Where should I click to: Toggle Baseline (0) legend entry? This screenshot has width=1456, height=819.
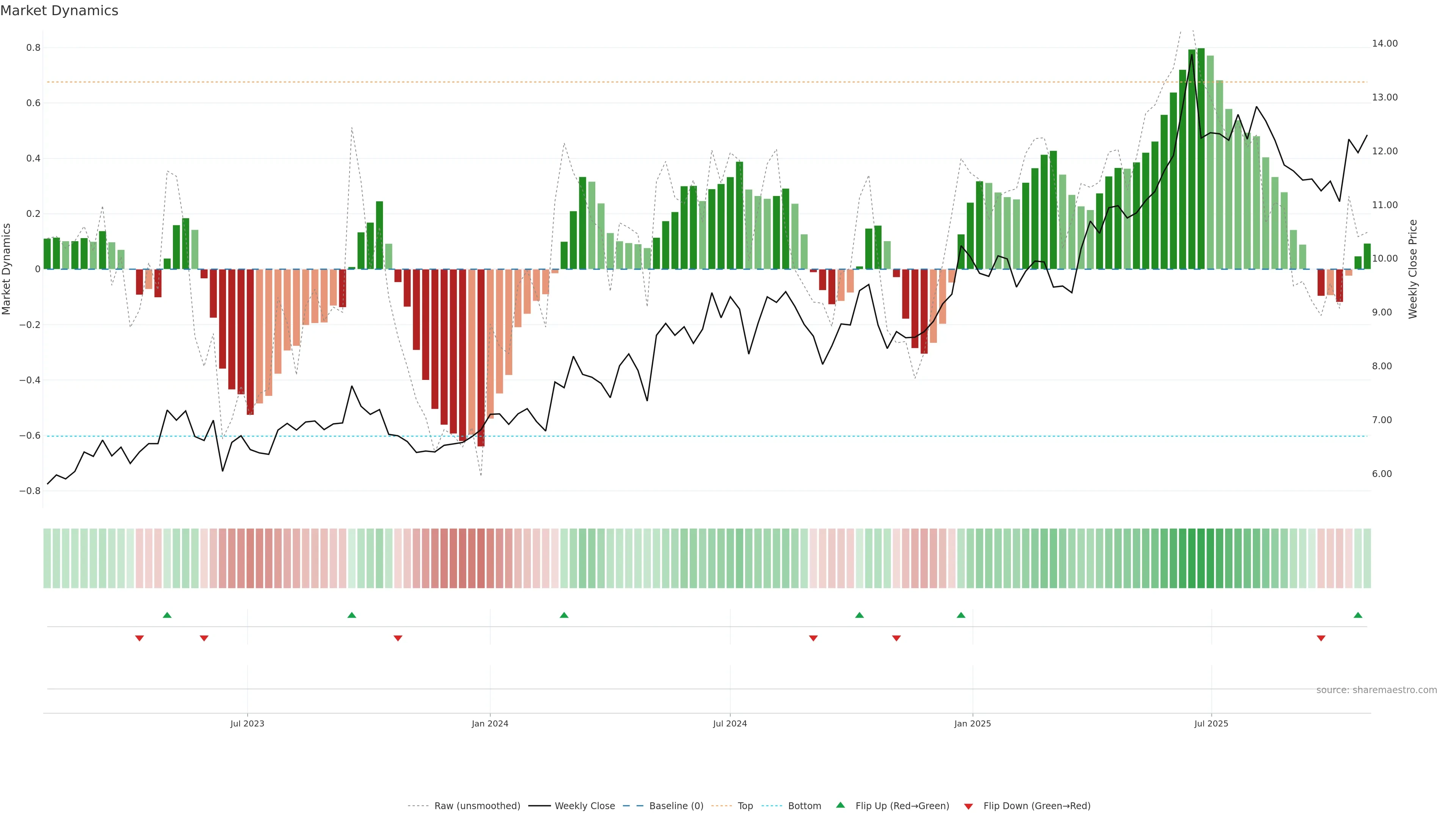coord(676,806)
